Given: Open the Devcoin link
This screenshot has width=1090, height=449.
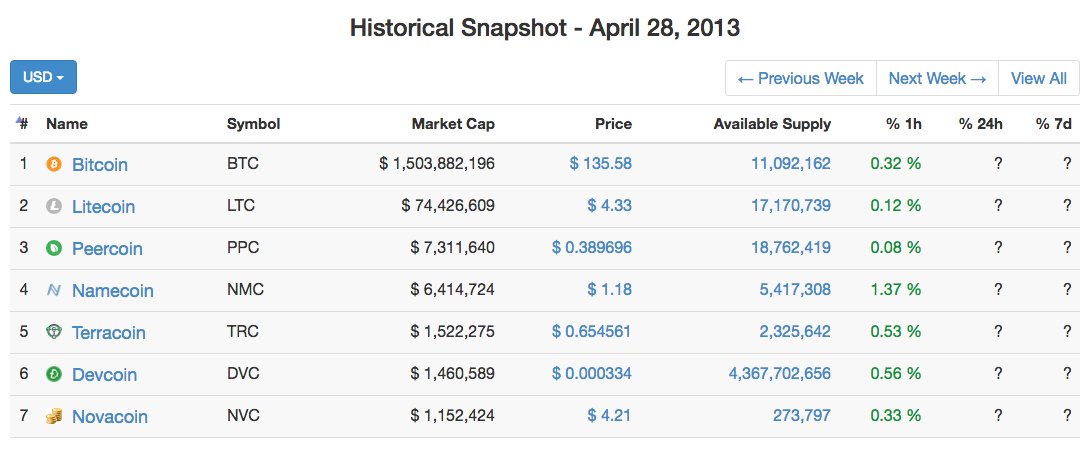Looking at the screenshot, I should tap(104, 375).
